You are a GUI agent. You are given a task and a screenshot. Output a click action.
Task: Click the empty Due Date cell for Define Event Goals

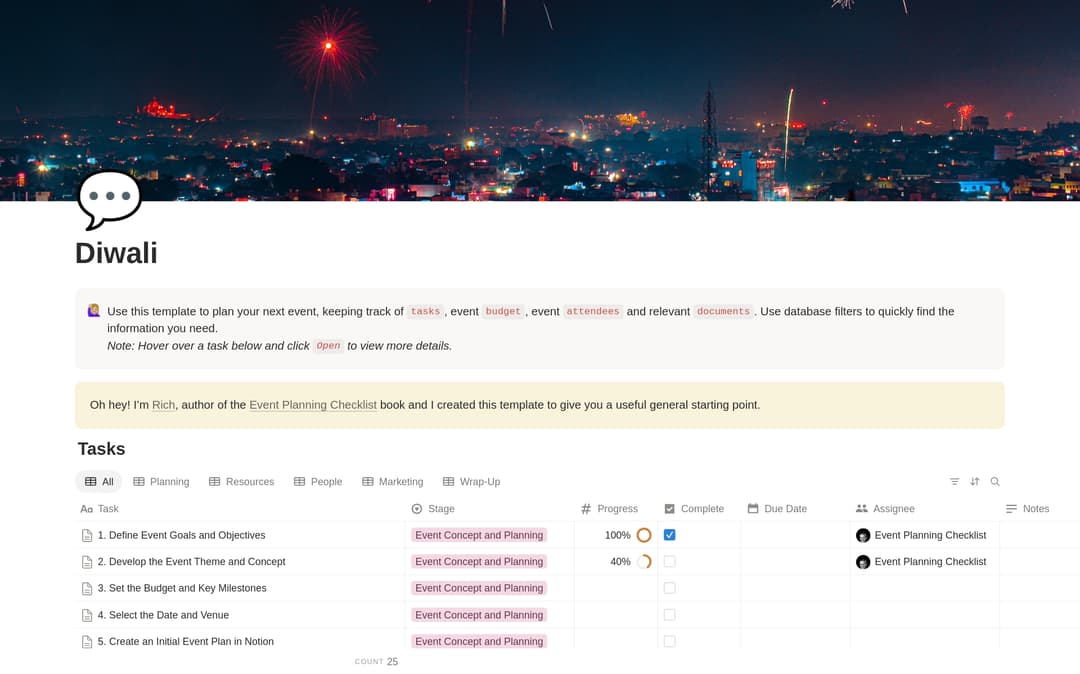[x=796, y=535]
